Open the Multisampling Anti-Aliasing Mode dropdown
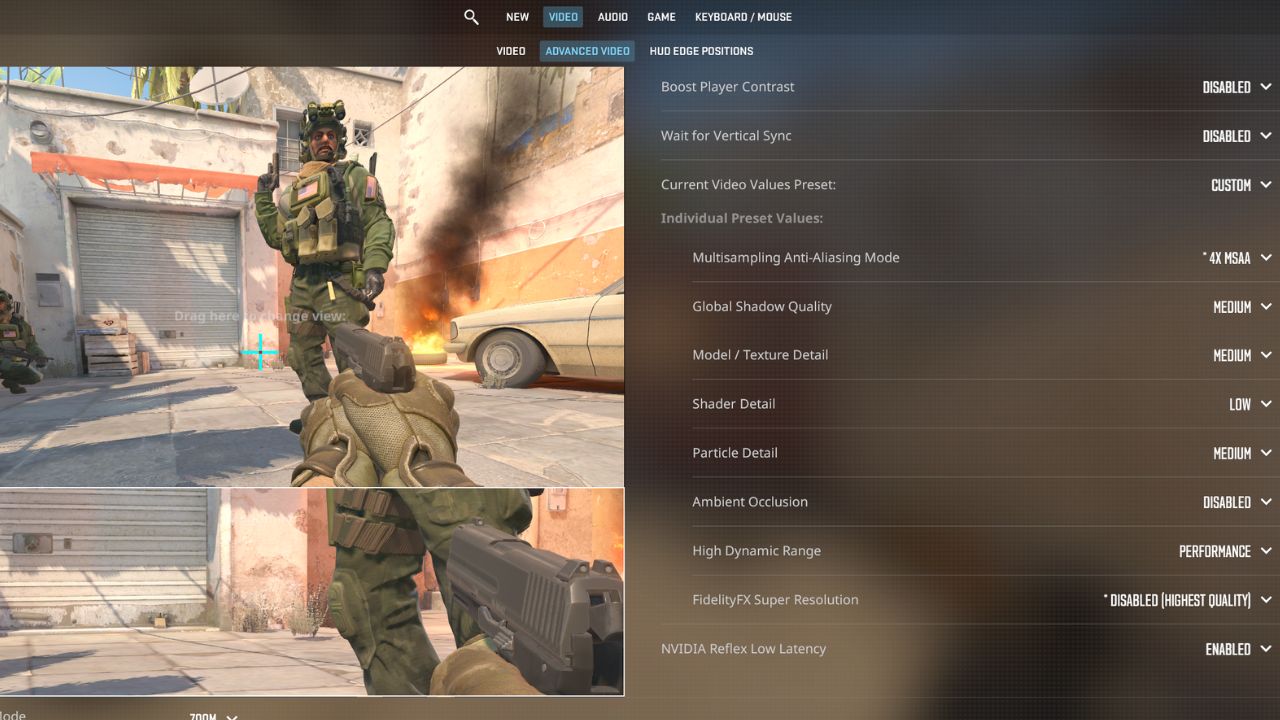The width and height of the screenshot is (1280, 720). [x=1236, y=258]
